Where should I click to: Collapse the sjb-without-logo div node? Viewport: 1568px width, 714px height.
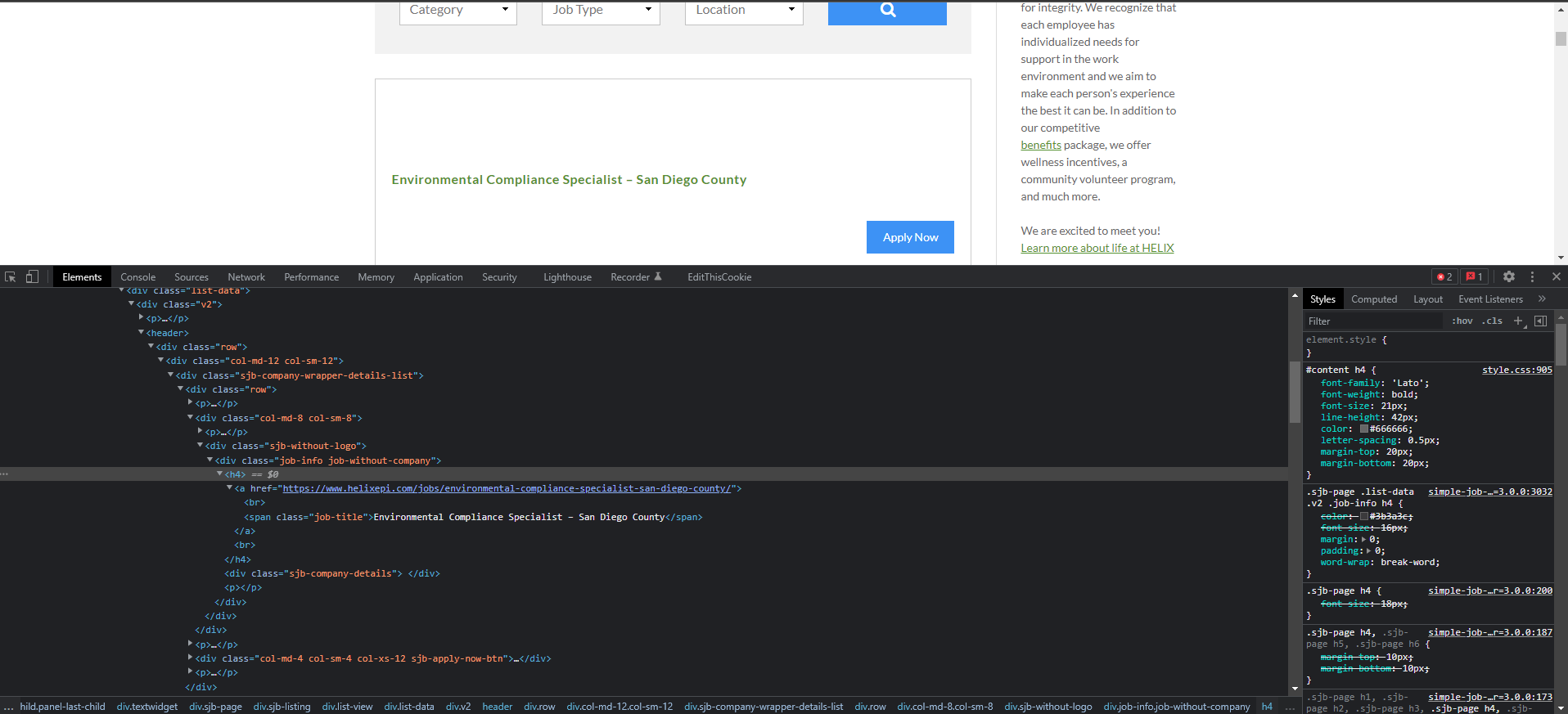point(201,446)
